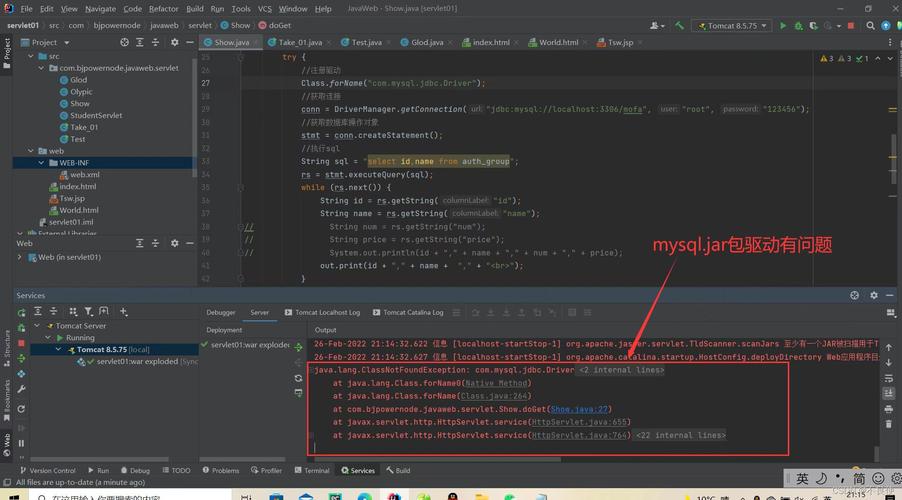
Task: Clear All trash icon beside console
Action: click(x=889, y=424)
